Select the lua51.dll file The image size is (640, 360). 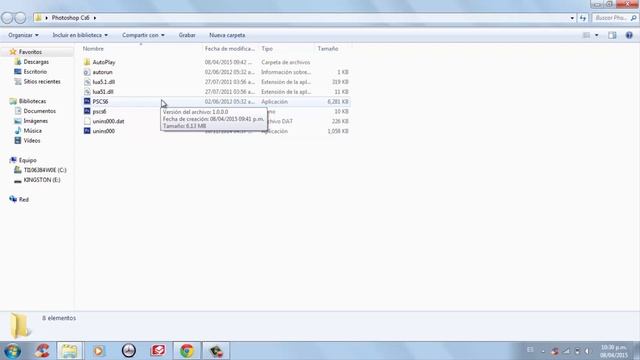tap(103, 92)
